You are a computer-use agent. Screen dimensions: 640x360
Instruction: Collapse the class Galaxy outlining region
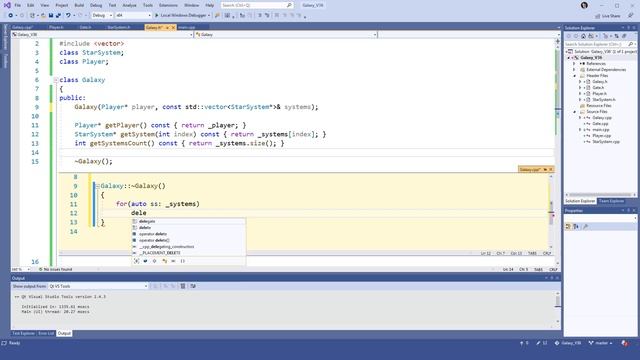[x=56, y=80]
